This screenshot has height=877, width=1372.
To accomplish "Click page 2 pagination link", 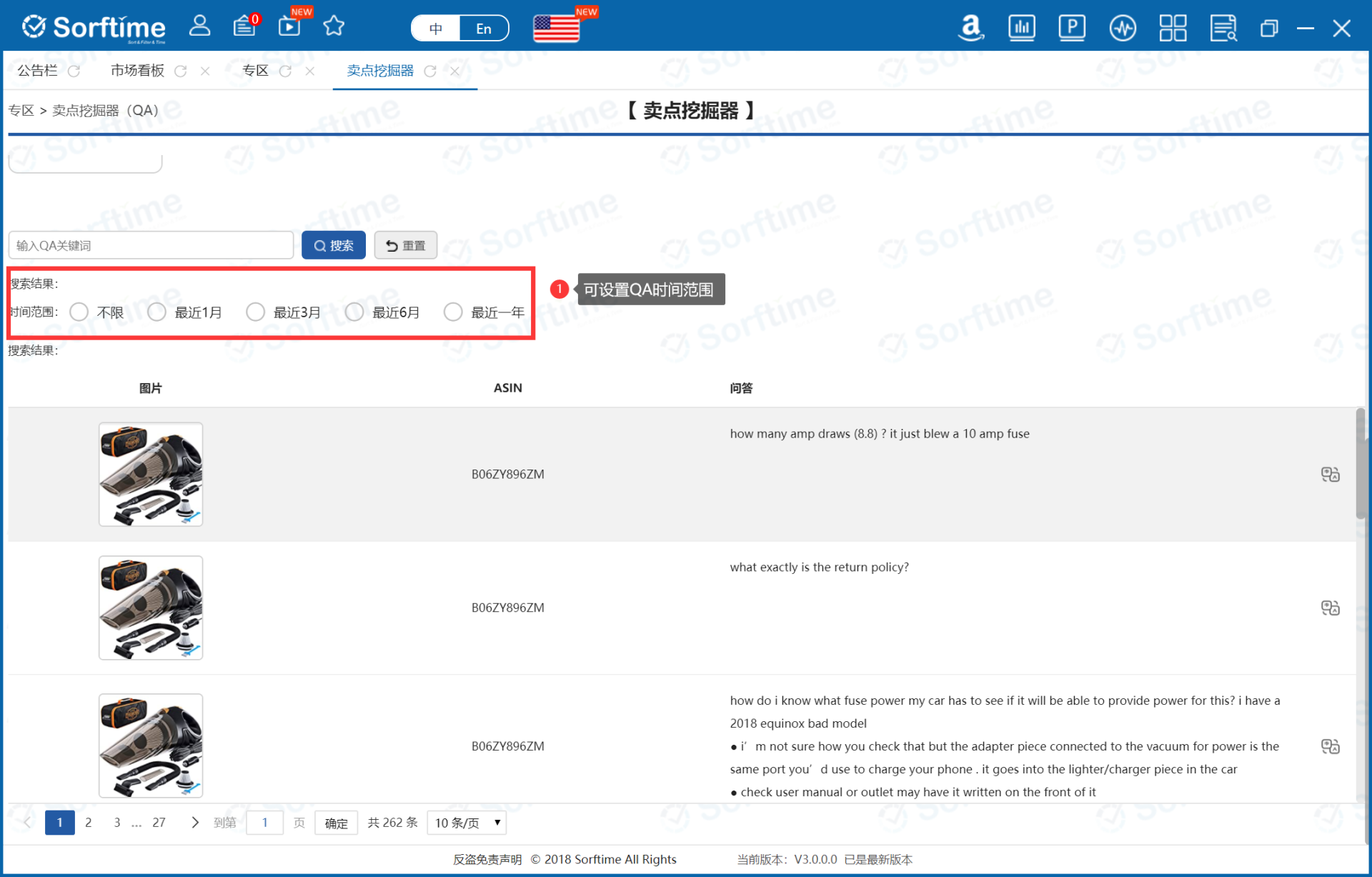I will 88,822.
